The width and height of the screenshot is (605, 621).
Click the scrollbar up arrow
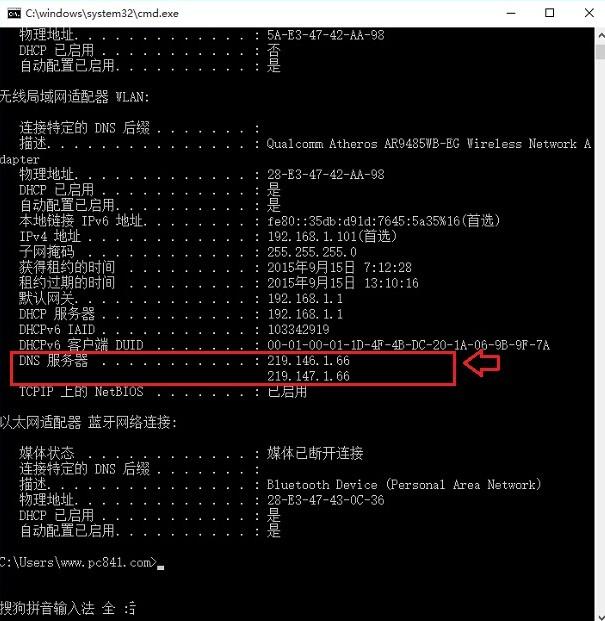600,36
